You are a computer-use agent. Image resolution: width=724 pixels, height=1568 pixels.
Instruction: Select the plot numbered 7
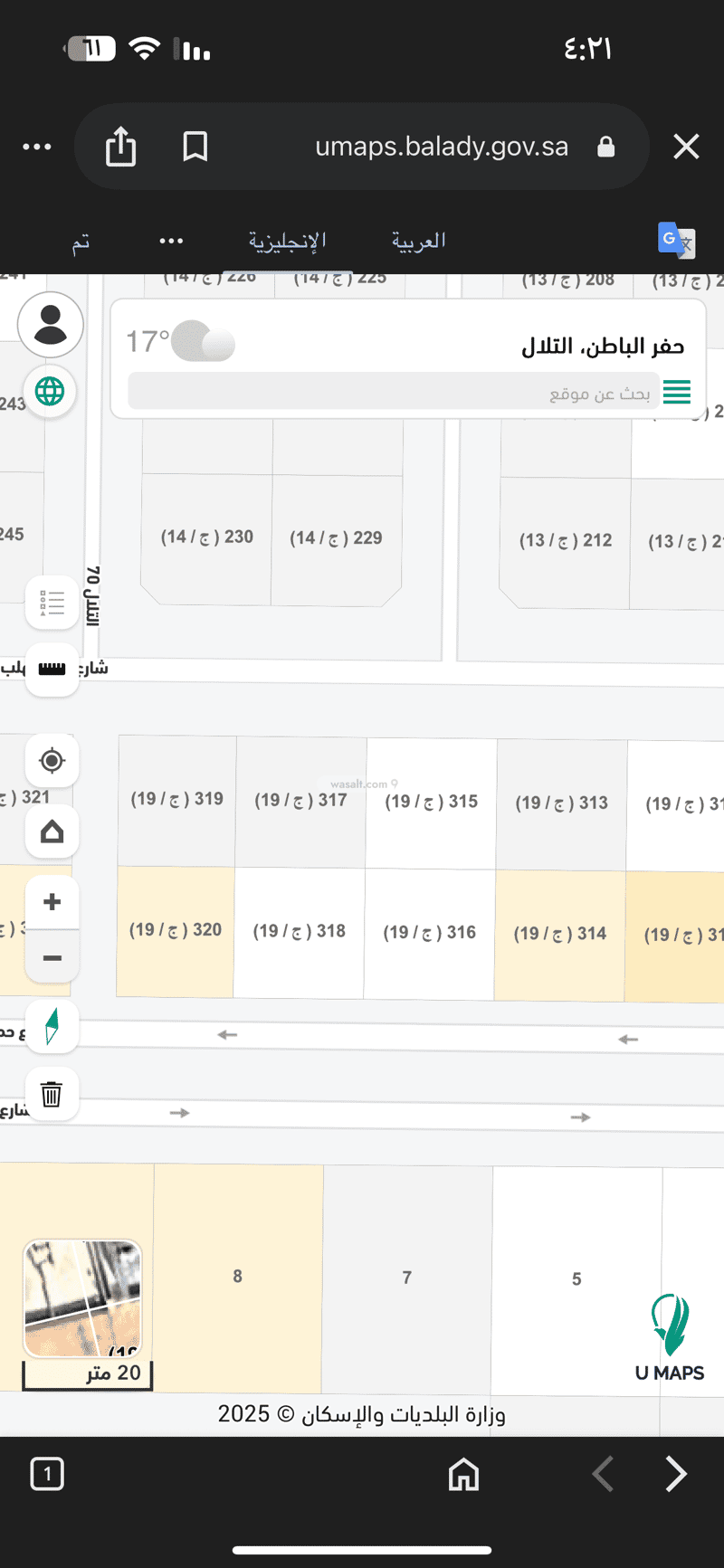pyautogui.click(x=407, y=1278)
